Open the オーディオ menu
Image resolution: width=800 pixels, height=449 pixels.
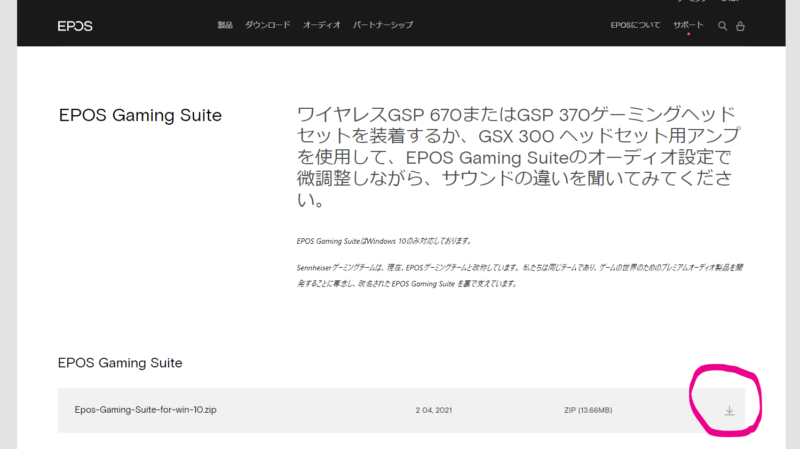click(321, 25)
